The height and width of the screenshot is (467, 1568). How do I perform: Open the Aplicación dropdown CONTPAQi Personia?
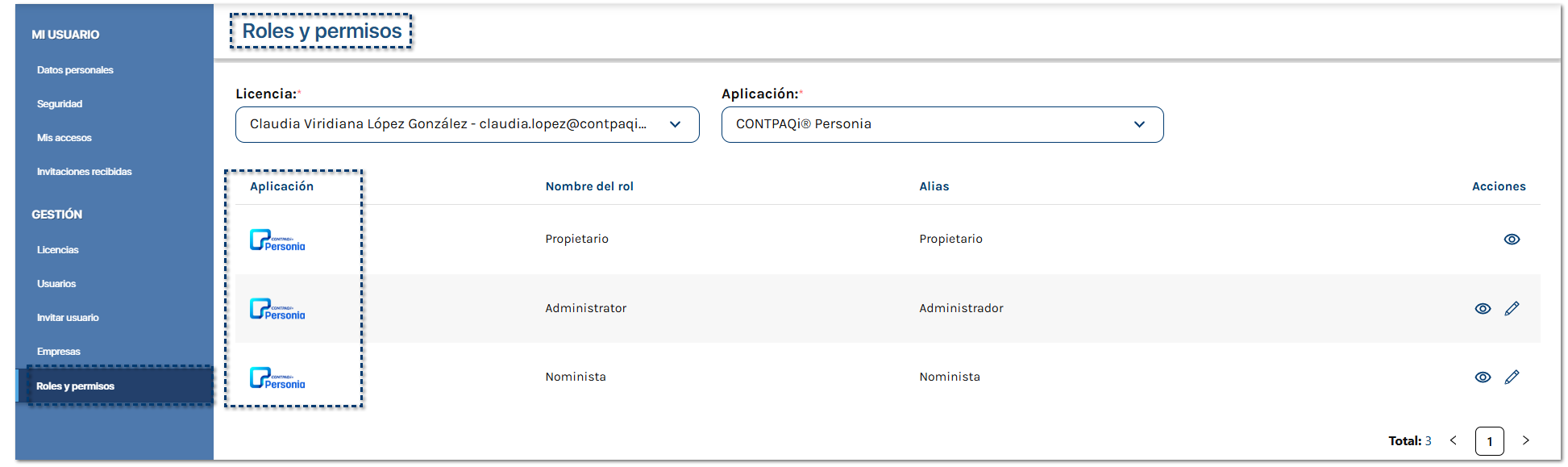pyautogui.click(x=942, y=124)
